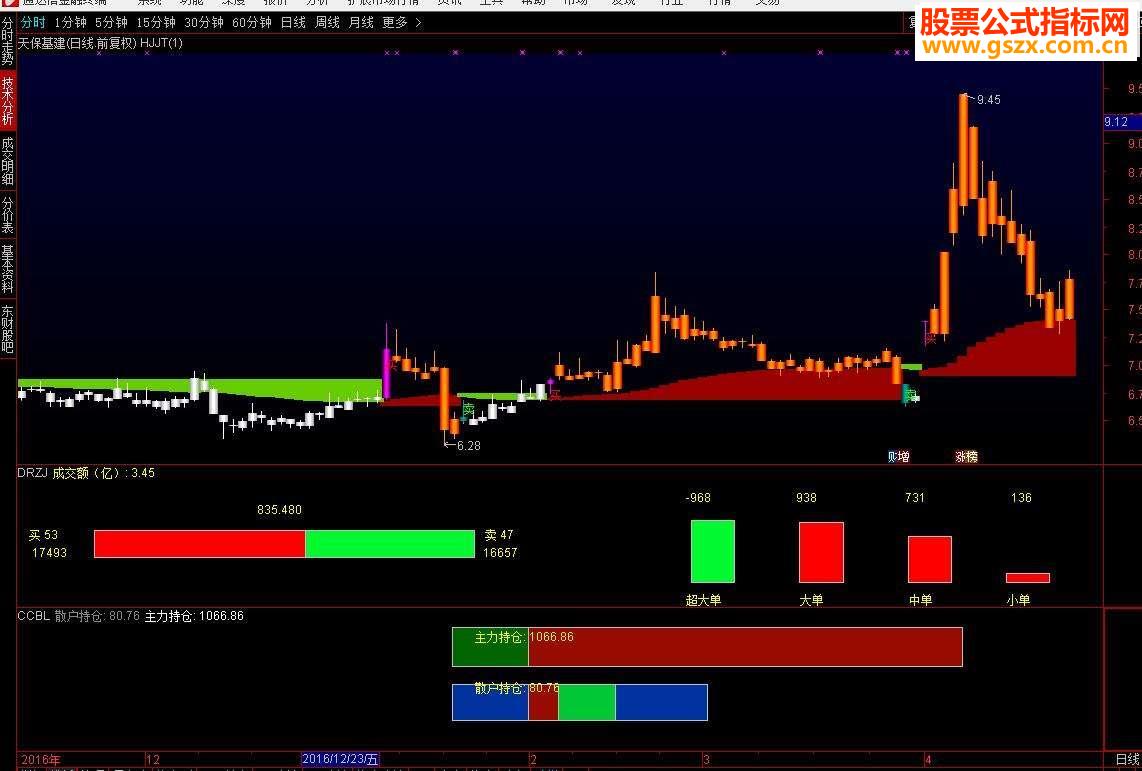This screenshot has width=1142, height=771.
Task: Click the 2016年 axis label
Action: (42, 759)
